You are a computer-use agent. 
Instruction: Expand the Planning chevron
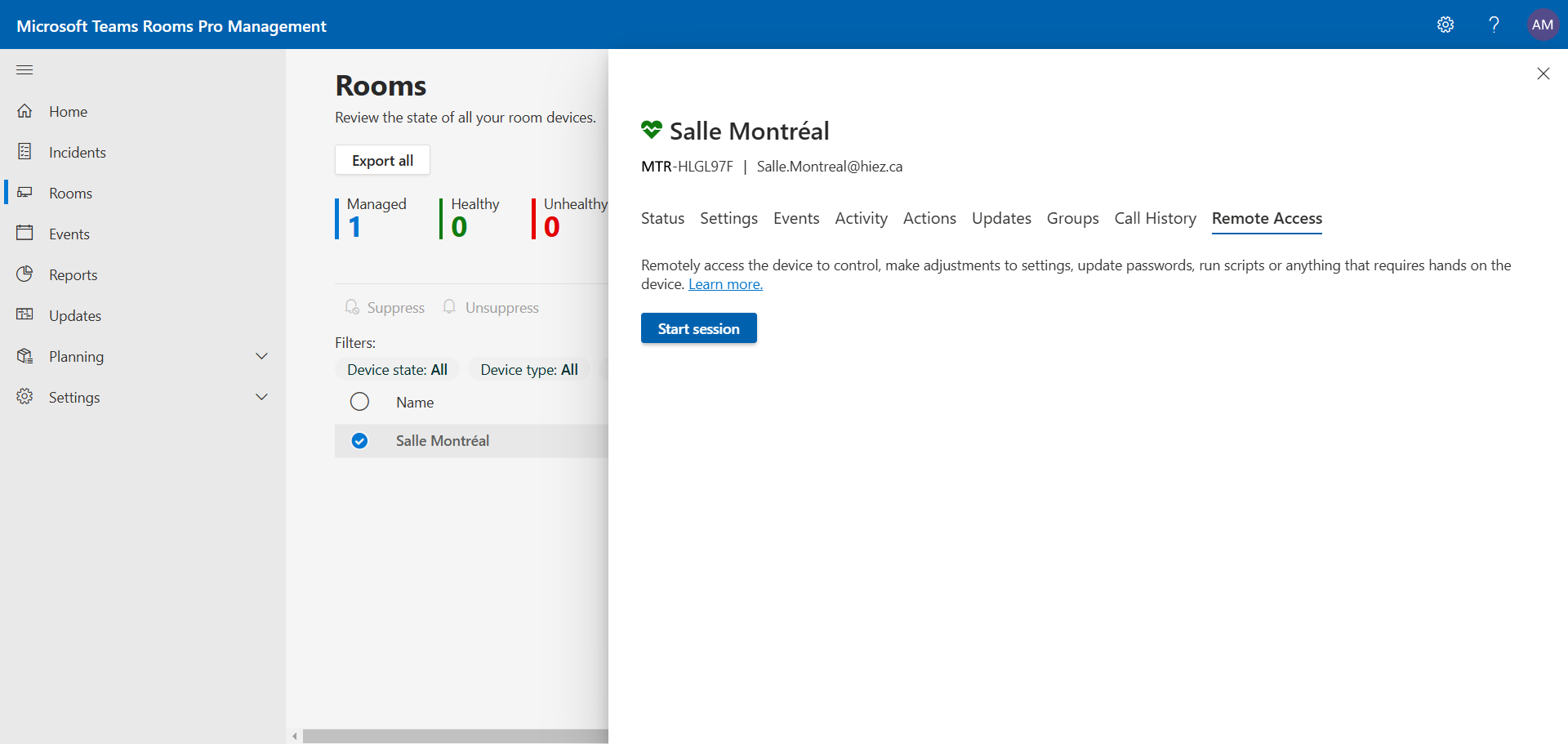(261, 356)
